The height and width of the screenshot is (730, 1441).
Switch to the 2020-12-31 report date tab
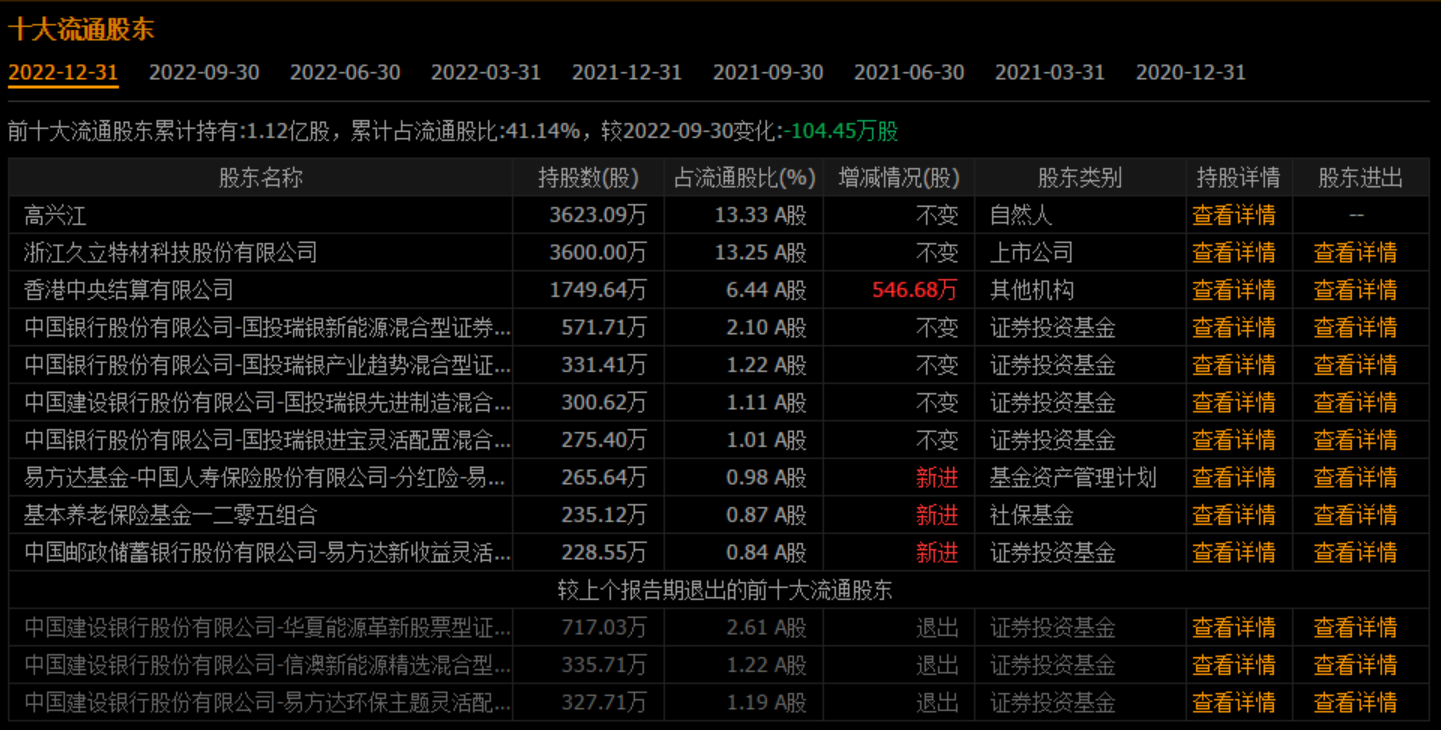(1191, 72)
